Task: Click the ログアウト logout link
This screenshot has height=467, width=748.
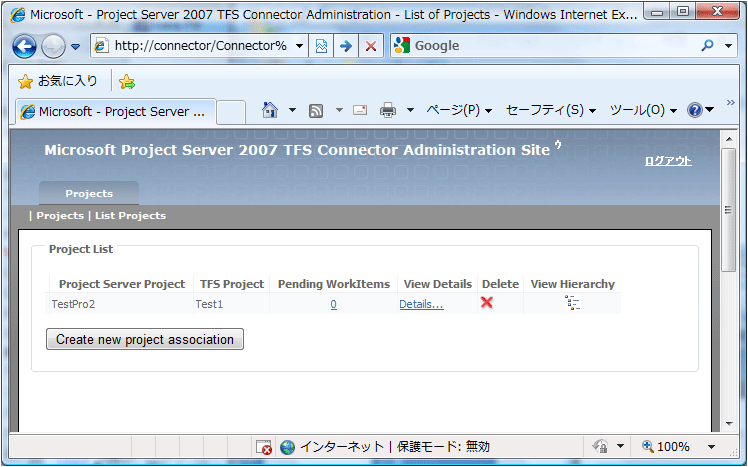Action: coord(668,161)
